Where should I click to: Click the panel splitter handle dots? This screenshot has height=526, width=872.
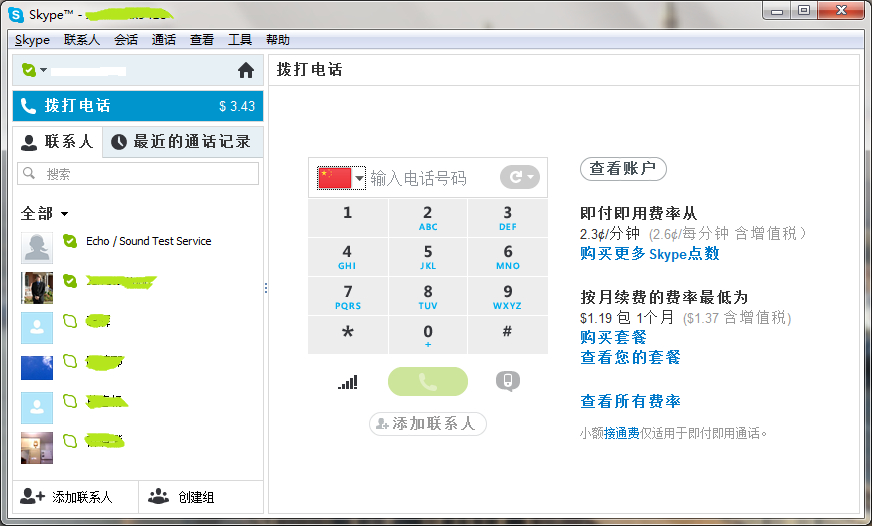click(x=266, y=287)
